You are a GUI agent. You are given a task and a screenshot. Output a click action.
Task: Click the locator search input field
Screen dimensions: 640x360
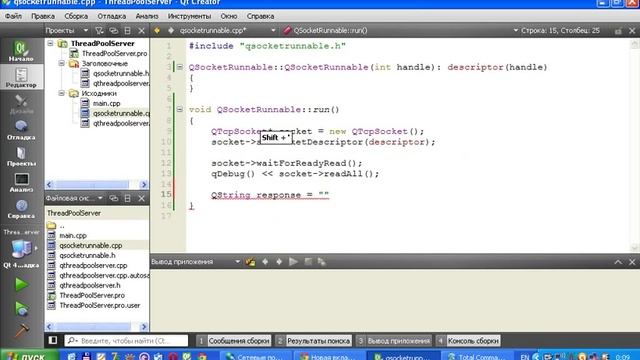click(126, 340)
